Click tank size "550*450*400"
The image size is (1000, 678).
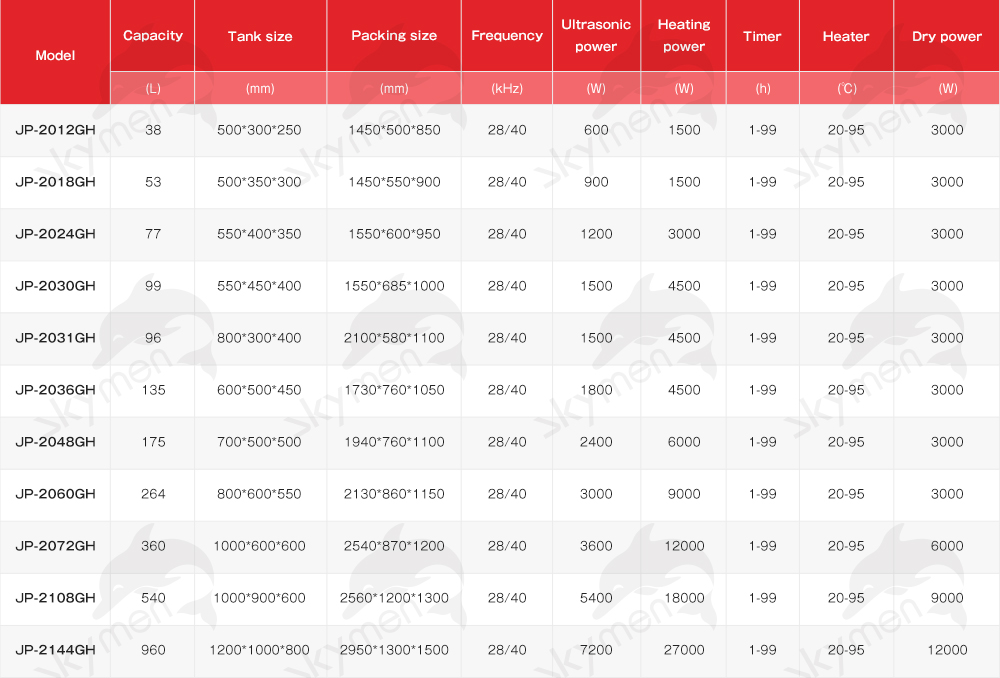coord(259,286)
